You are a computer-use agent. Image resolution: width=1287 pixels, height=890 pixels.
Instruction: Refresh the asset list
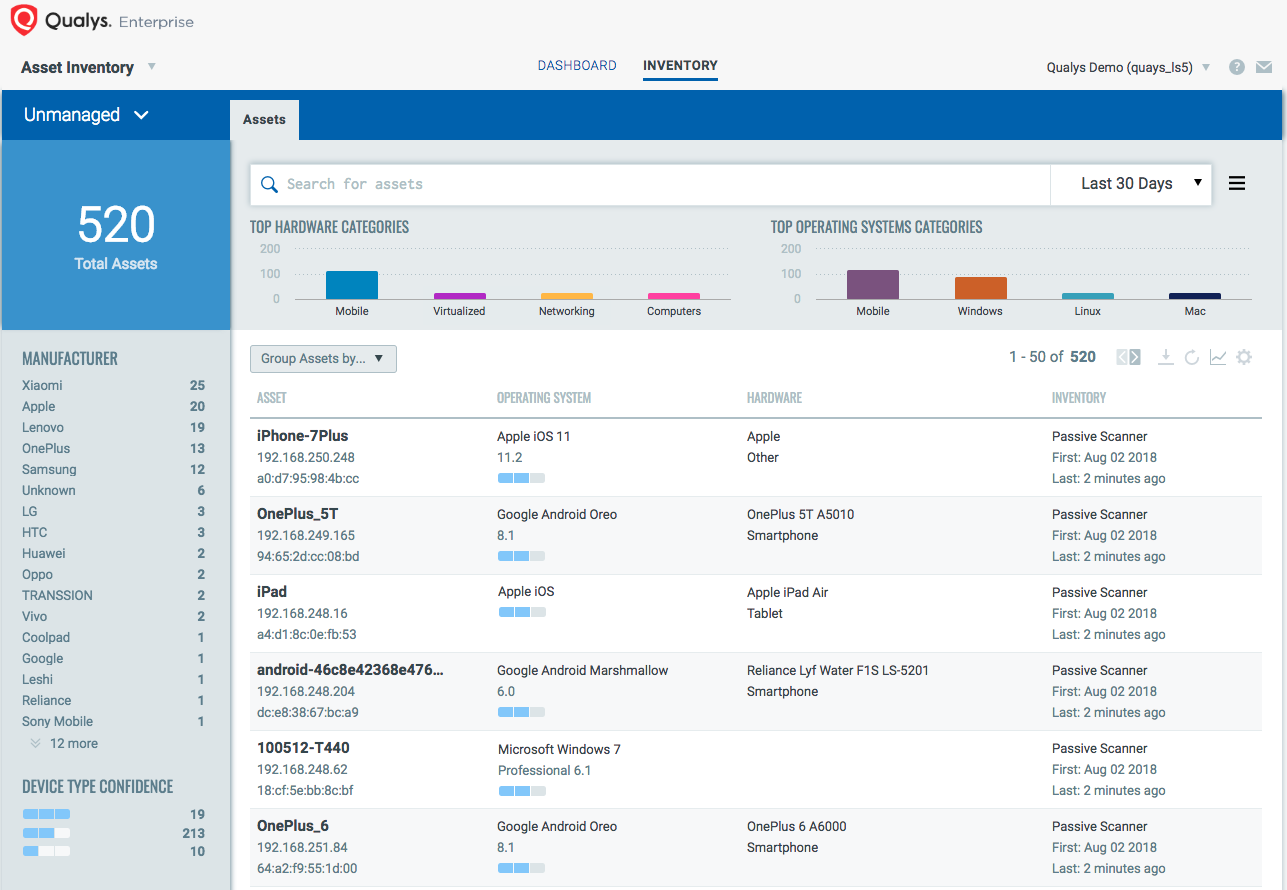1192,357
